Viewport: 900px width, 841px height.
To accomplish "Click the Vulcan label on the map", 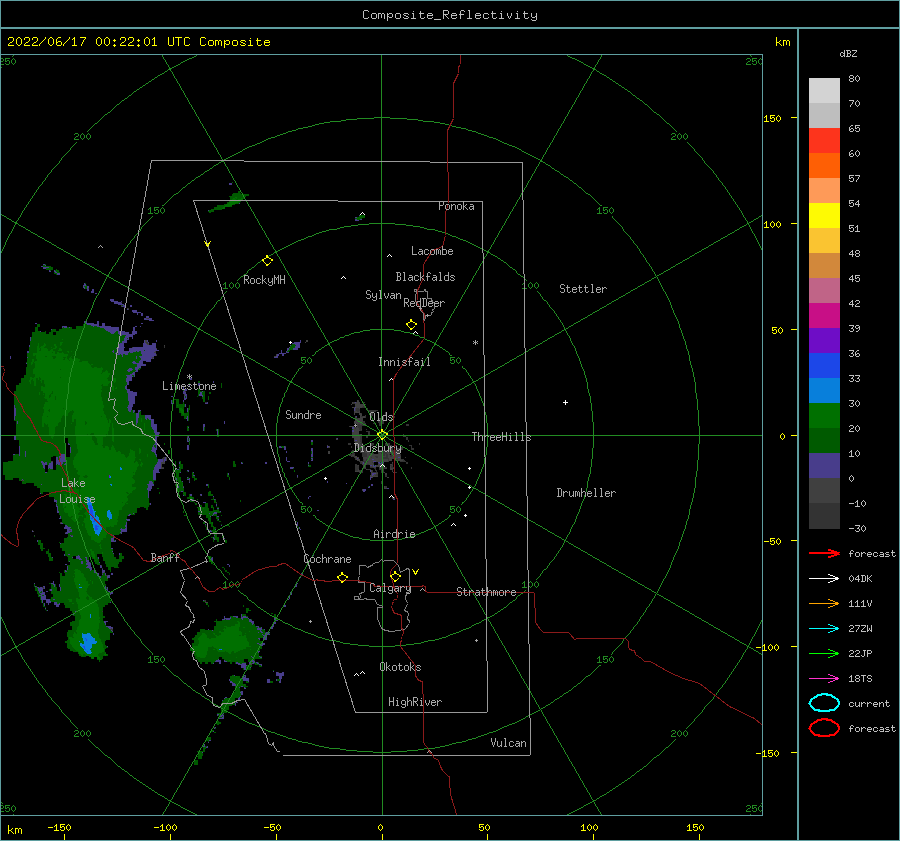I will point(509,743).
